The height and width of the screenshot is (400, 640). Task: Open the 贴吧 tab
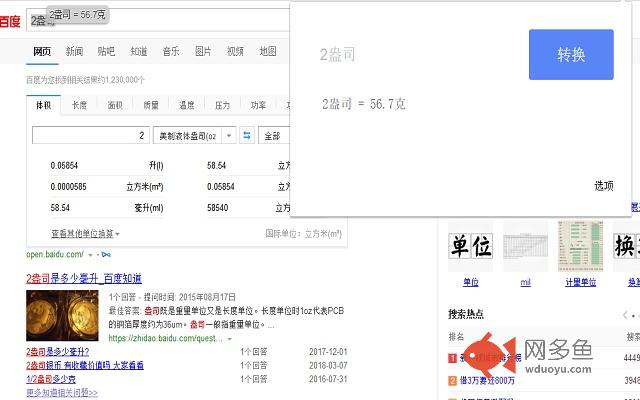(106, 51)
